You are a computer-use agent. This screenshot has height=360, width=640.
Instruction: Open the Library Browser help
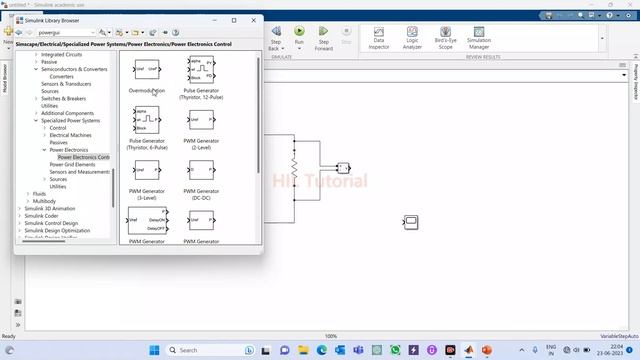pos(176,32)
